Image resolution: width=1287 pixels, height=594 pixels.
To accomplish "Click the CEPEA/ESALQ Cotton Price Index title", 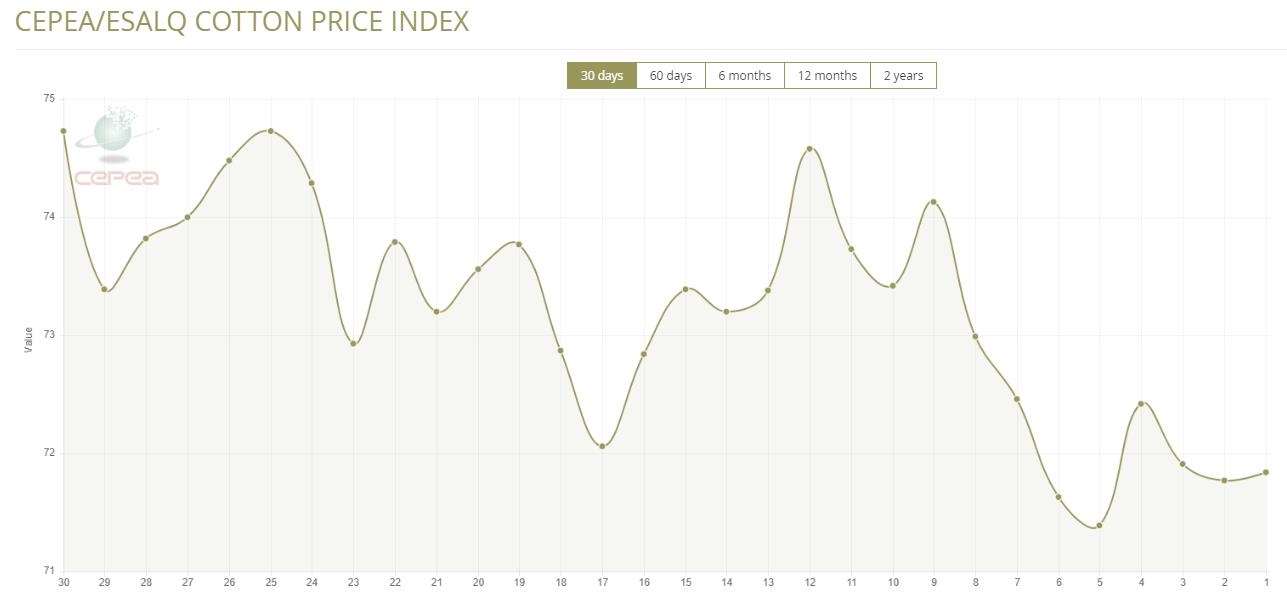I will [x=242, y=21].
